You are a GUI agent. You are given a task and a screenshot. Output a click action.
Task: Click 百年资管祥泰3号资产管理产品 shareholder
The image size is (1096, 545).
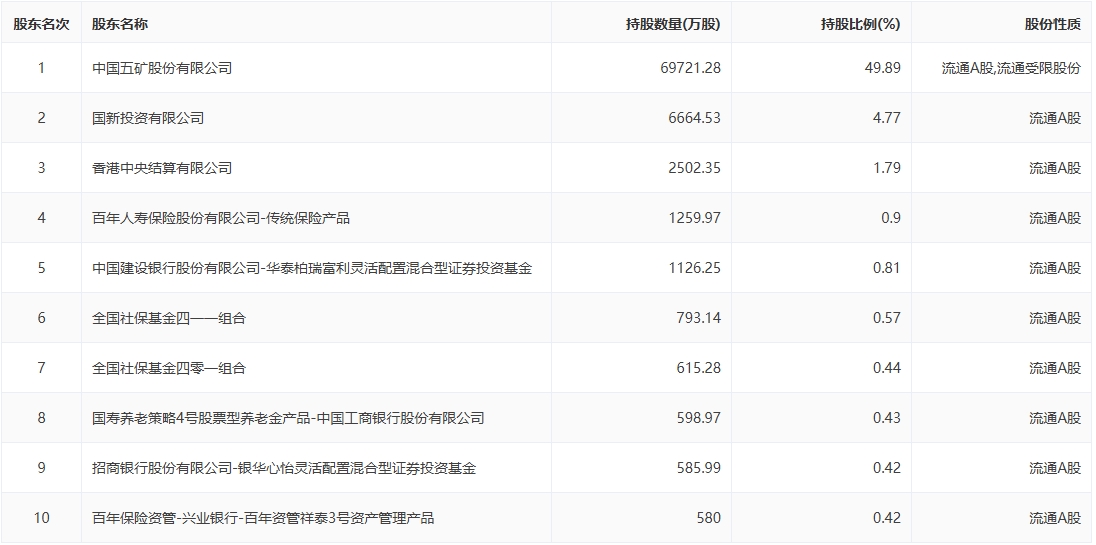click(338, 518)
